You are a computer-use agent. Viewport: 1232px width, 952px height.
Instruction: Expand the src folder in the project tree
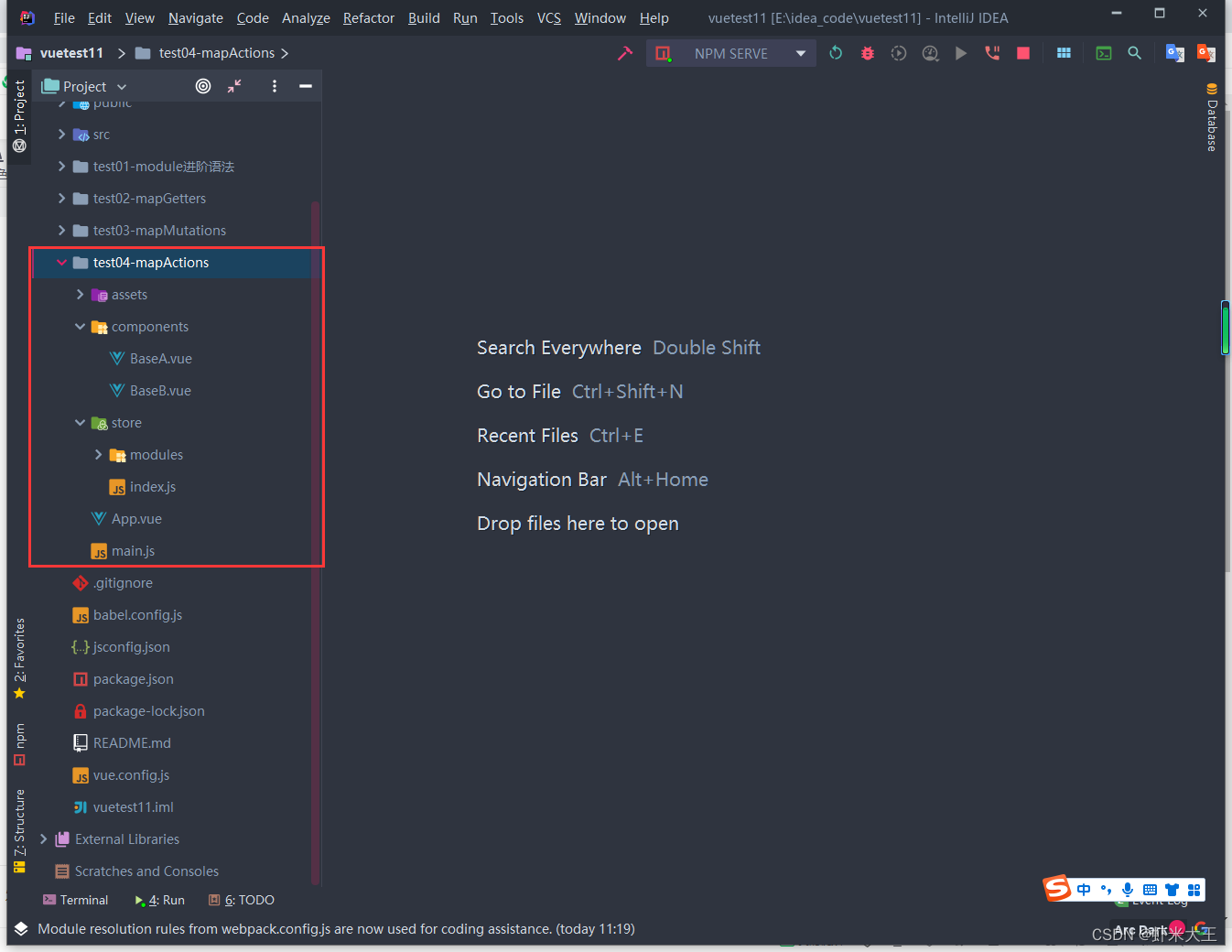pyautogui.click(x=60, y=134)
